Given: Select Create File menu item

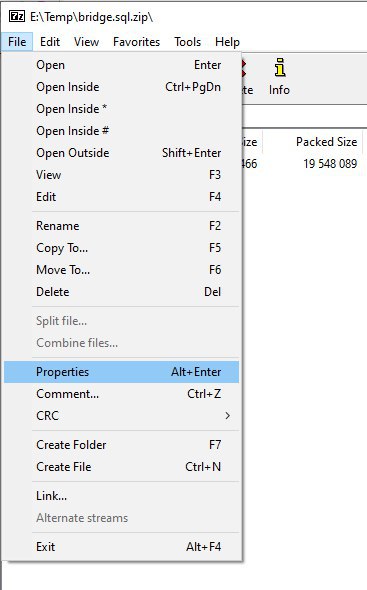Looking at the screenshot, I should pyautogui.click(x=122, y=467).
